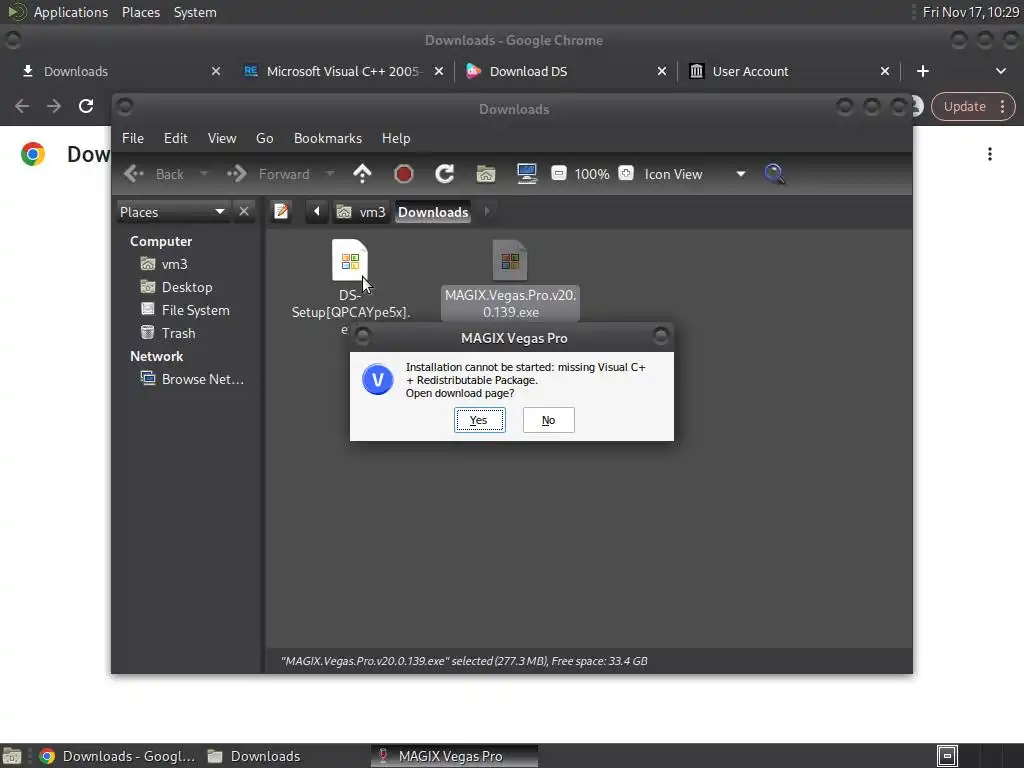Close the Microsoft Visual C++ Chrome tab
The width and height of the screenshot is (1024, 768).
coord(439,71)
